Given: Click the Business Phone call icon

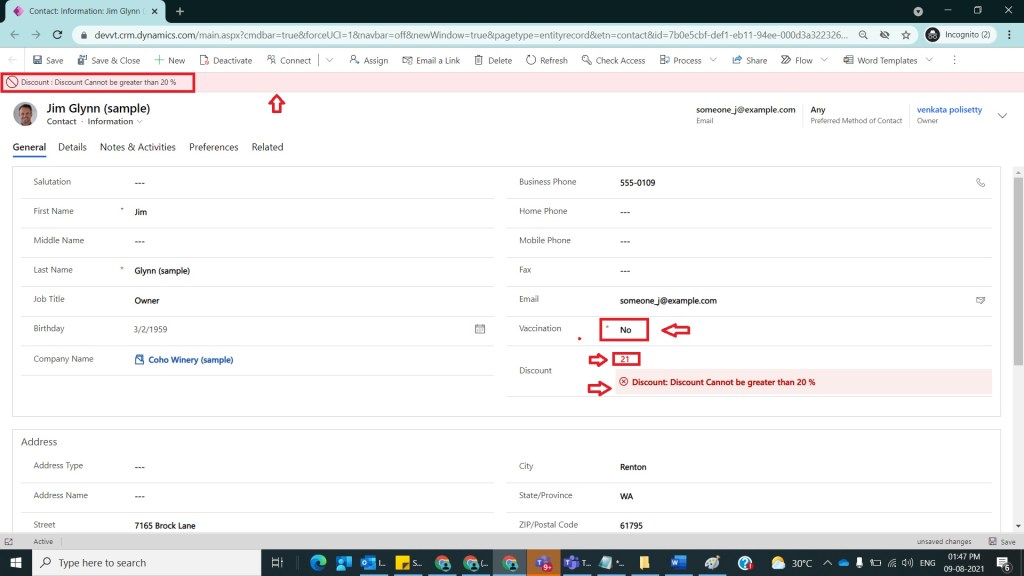Looking at the screenshot, I should 981,183.
